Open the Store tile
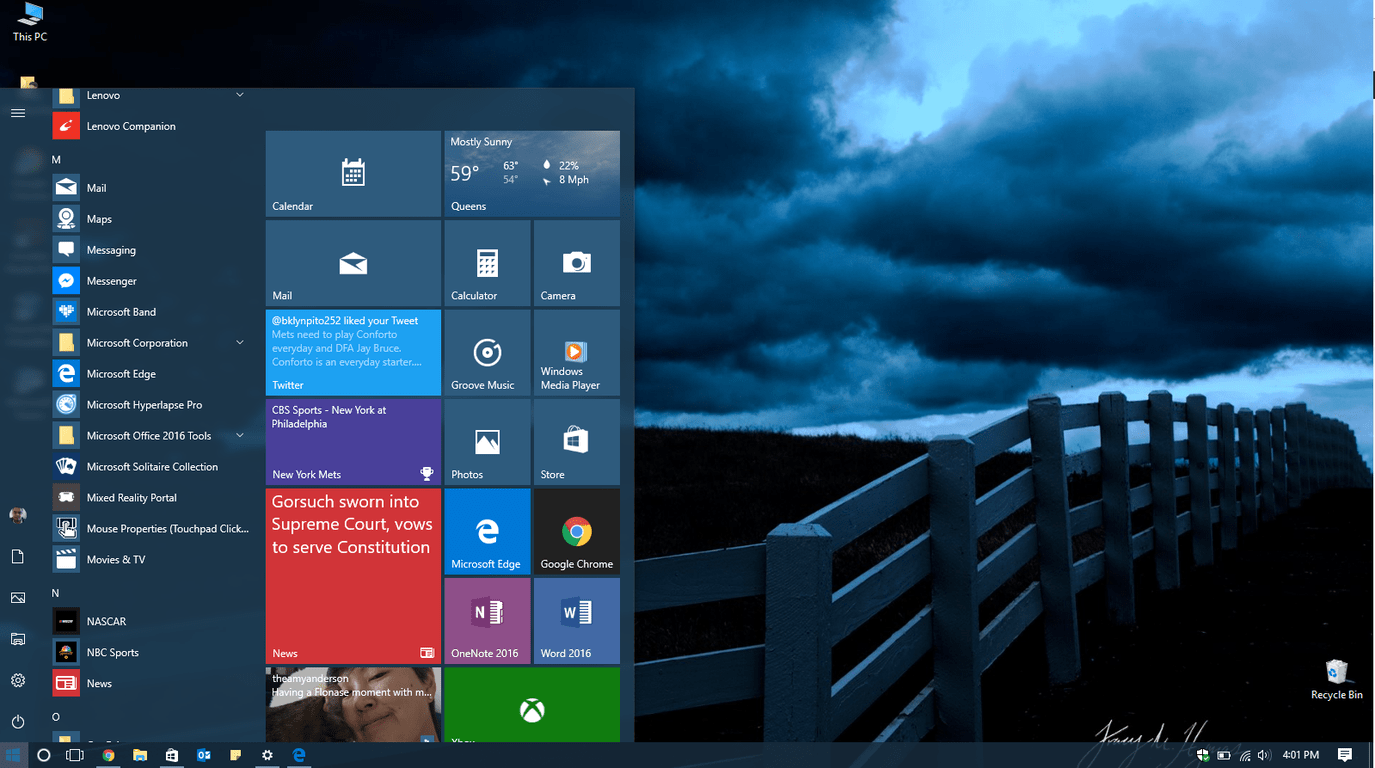 coord(577,442)
